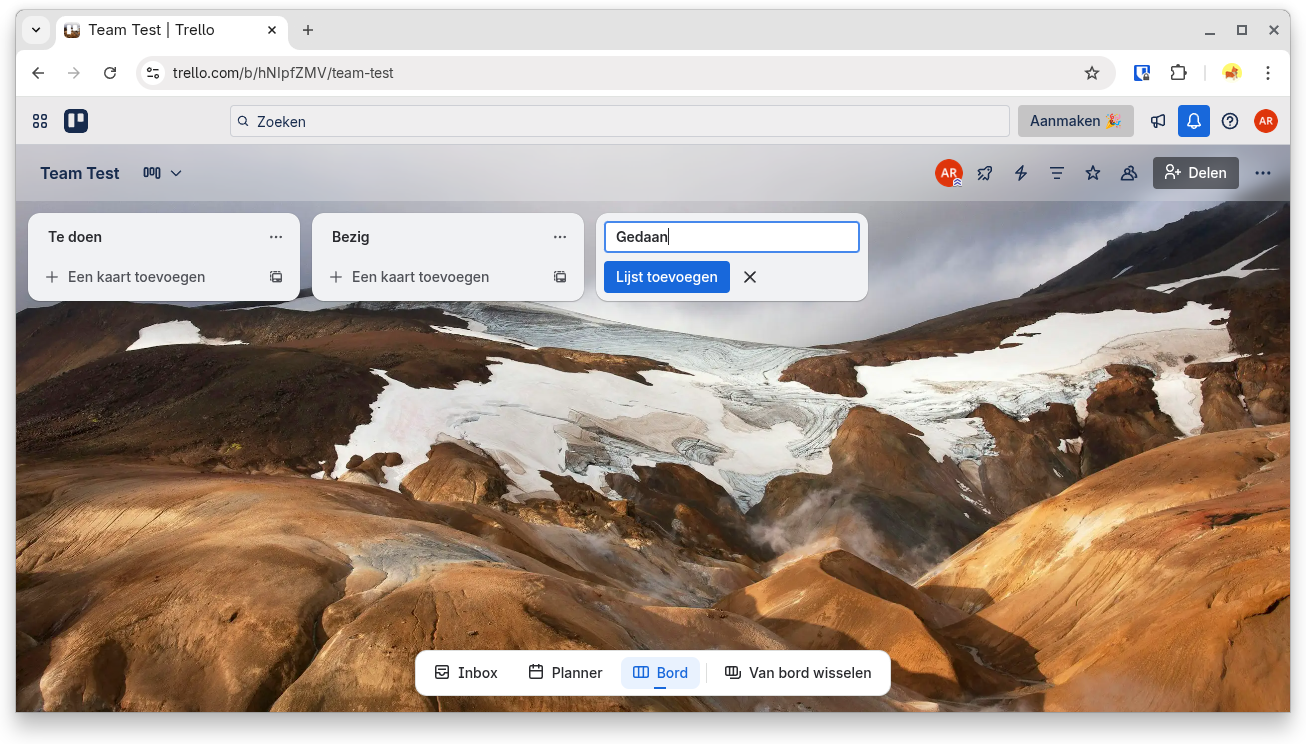Cancel adding the new list
The height and width of the screenshot is (744, 1306).
(x=750, y=277)
